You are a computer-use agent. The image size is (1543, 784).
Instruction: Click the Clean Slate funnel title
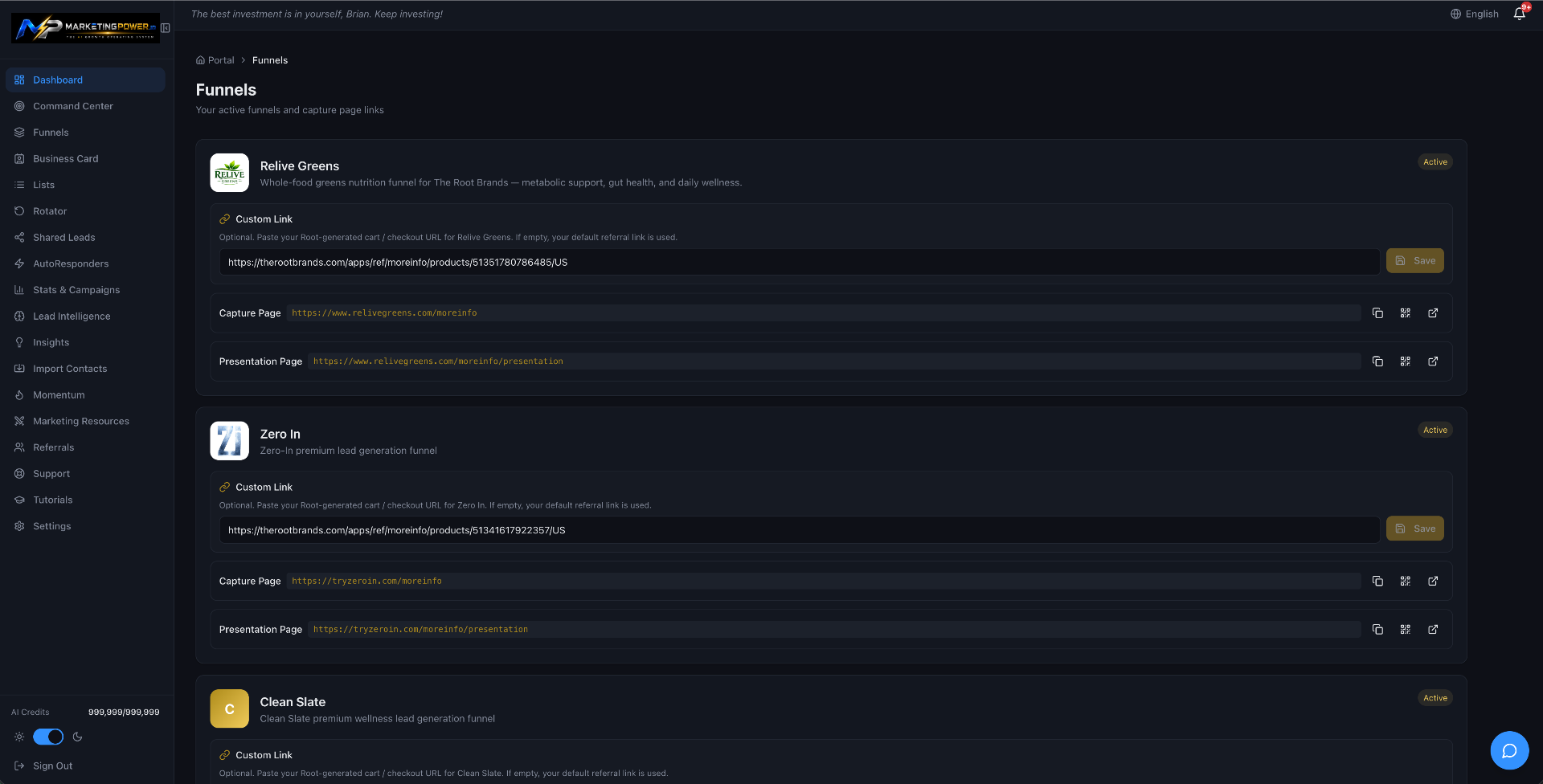293,702
